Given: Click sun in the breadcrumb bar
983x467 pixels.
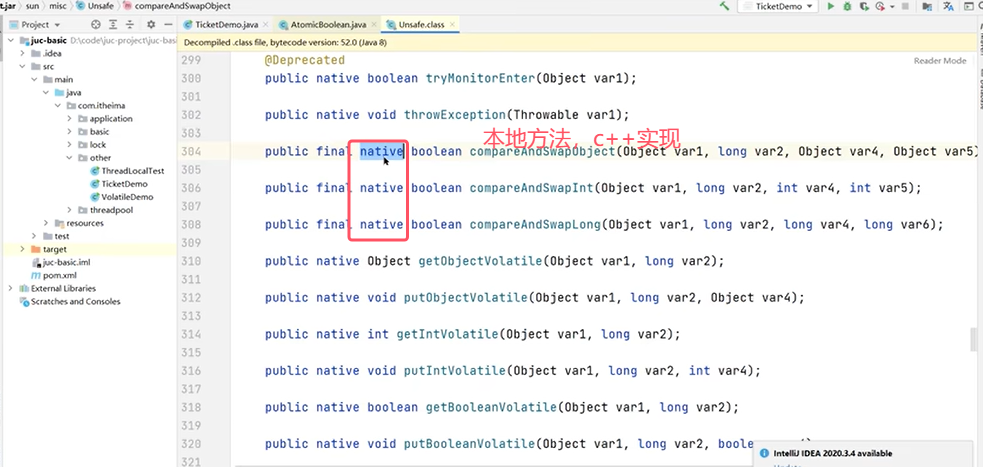Looking at the screenshot, I should coord(33,6).
